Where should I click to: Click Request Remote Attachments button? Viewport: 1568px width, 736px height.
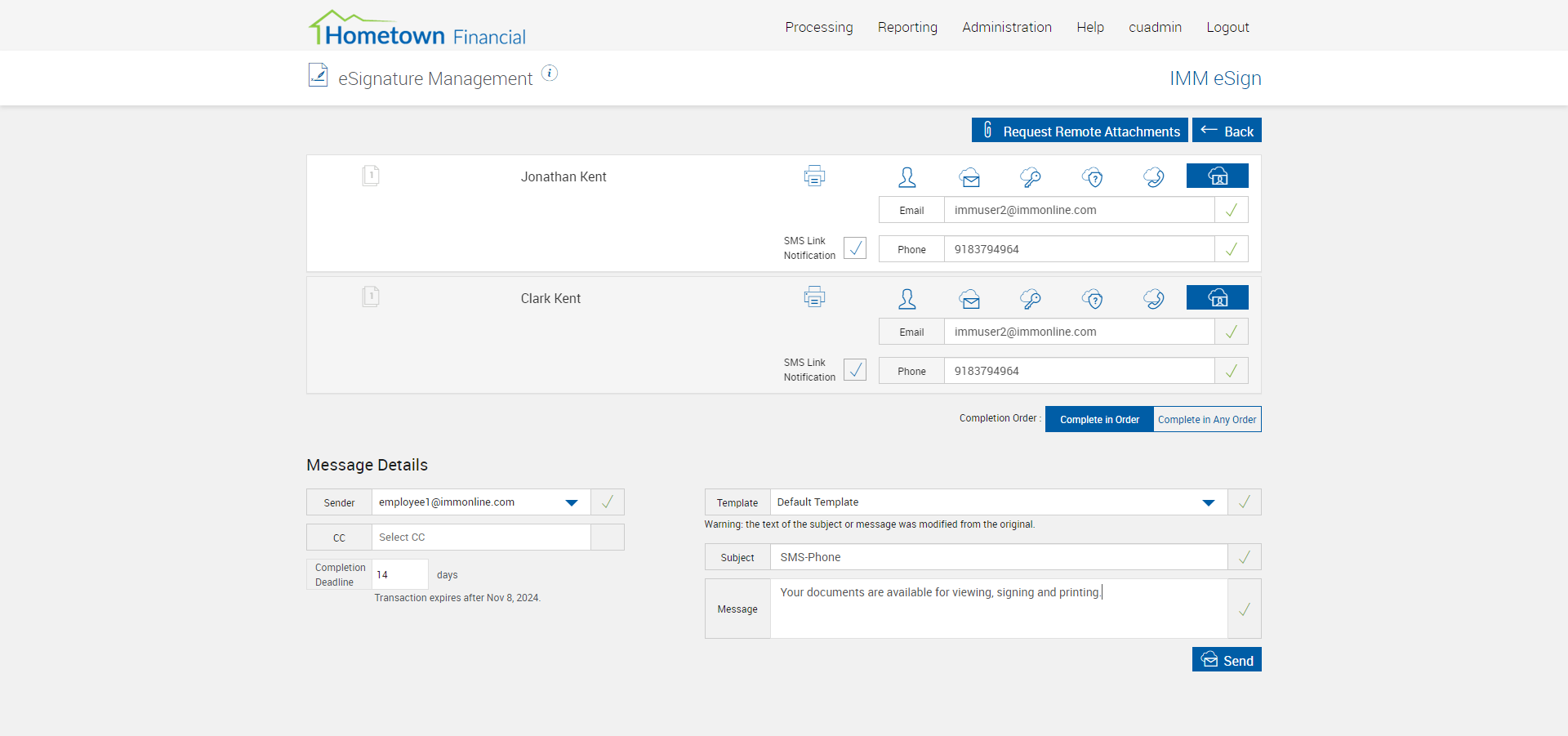[x=1080, y=131]
